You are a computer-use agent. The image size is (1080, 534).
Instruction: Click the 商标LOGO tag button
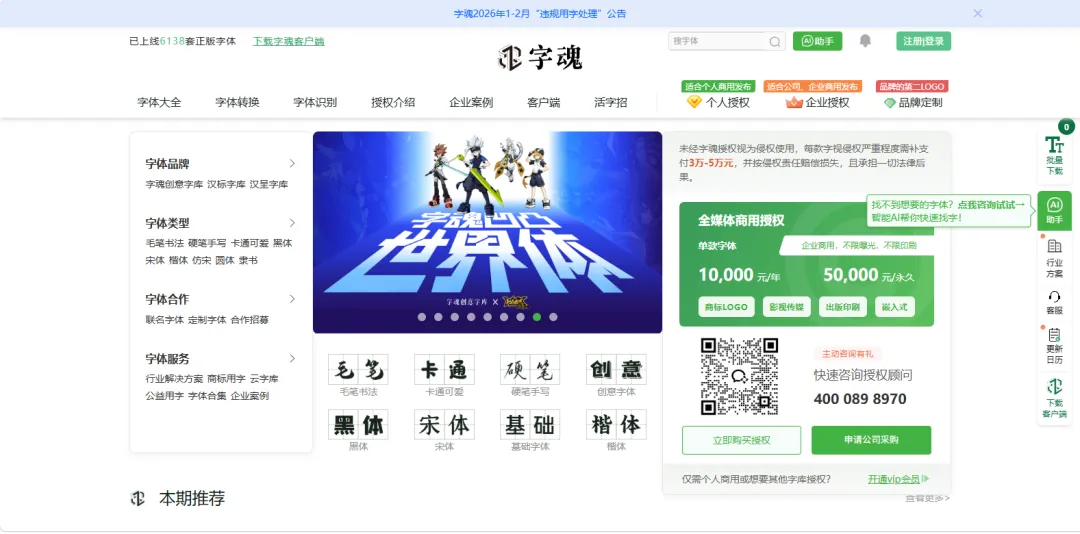tap(726, 307)
